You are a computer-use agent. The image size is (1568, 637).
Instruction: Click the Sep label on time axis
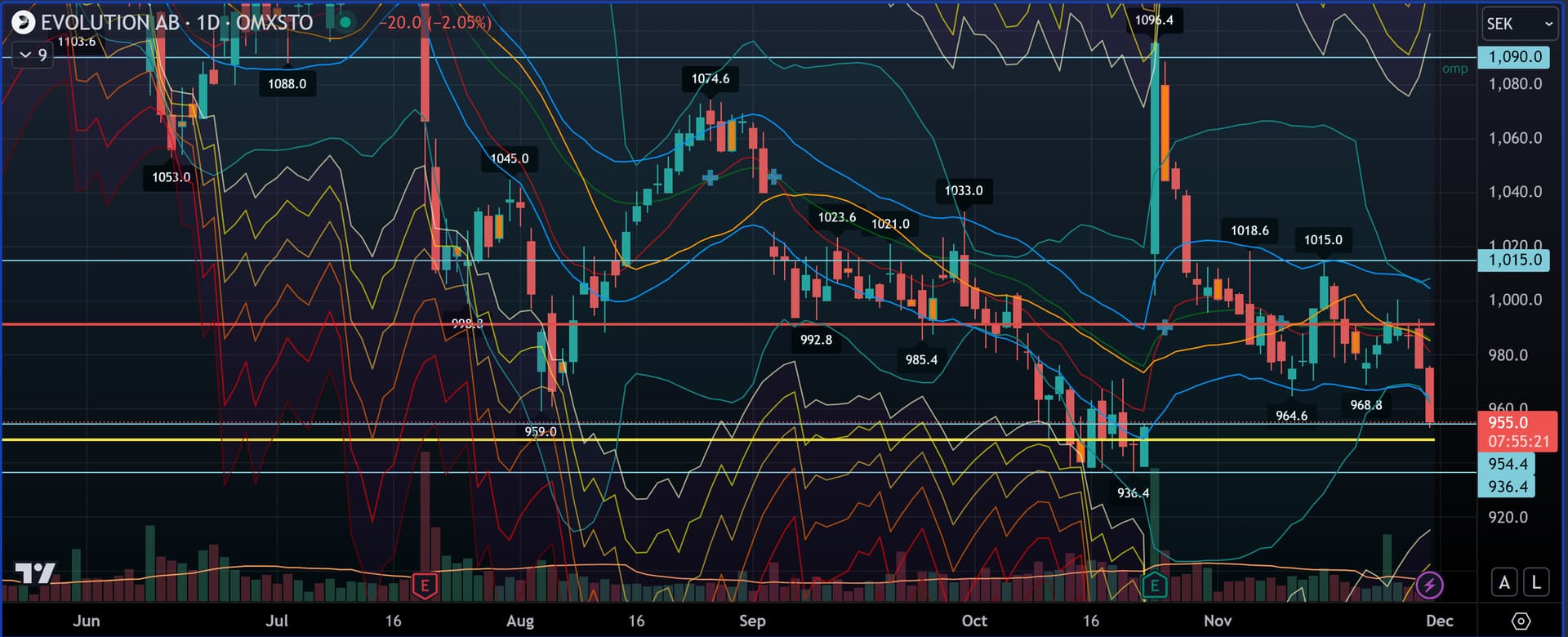752,621
